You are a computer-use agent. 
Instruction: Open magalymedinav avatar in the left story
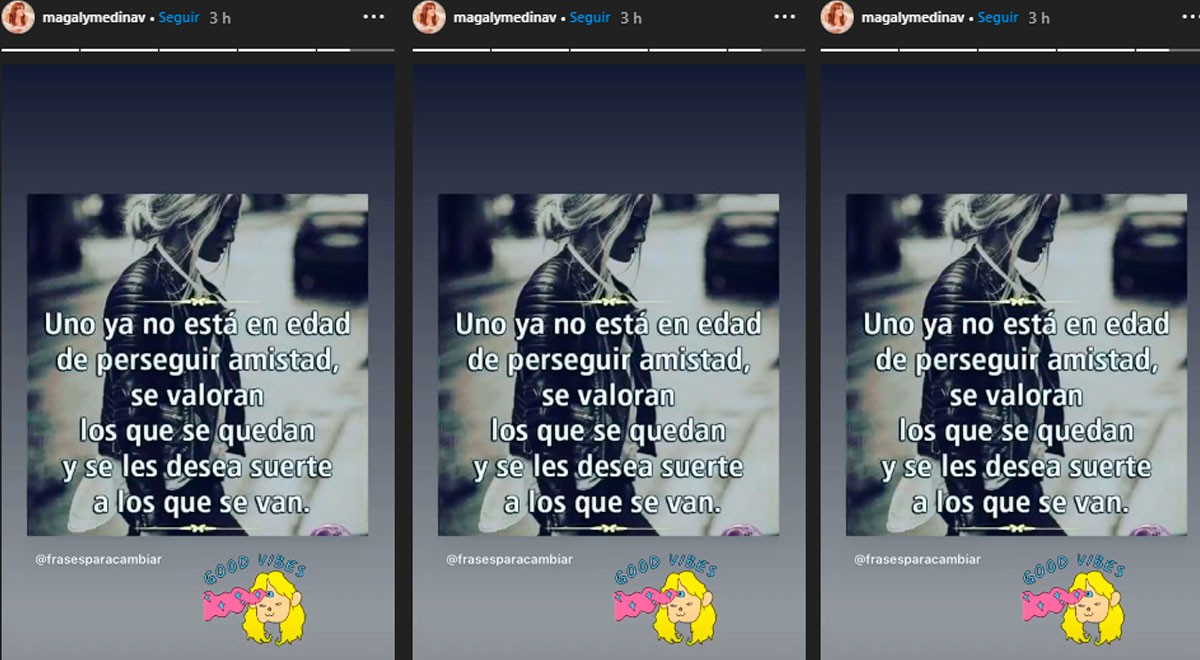pyautogui.click(x=18, y=17)
